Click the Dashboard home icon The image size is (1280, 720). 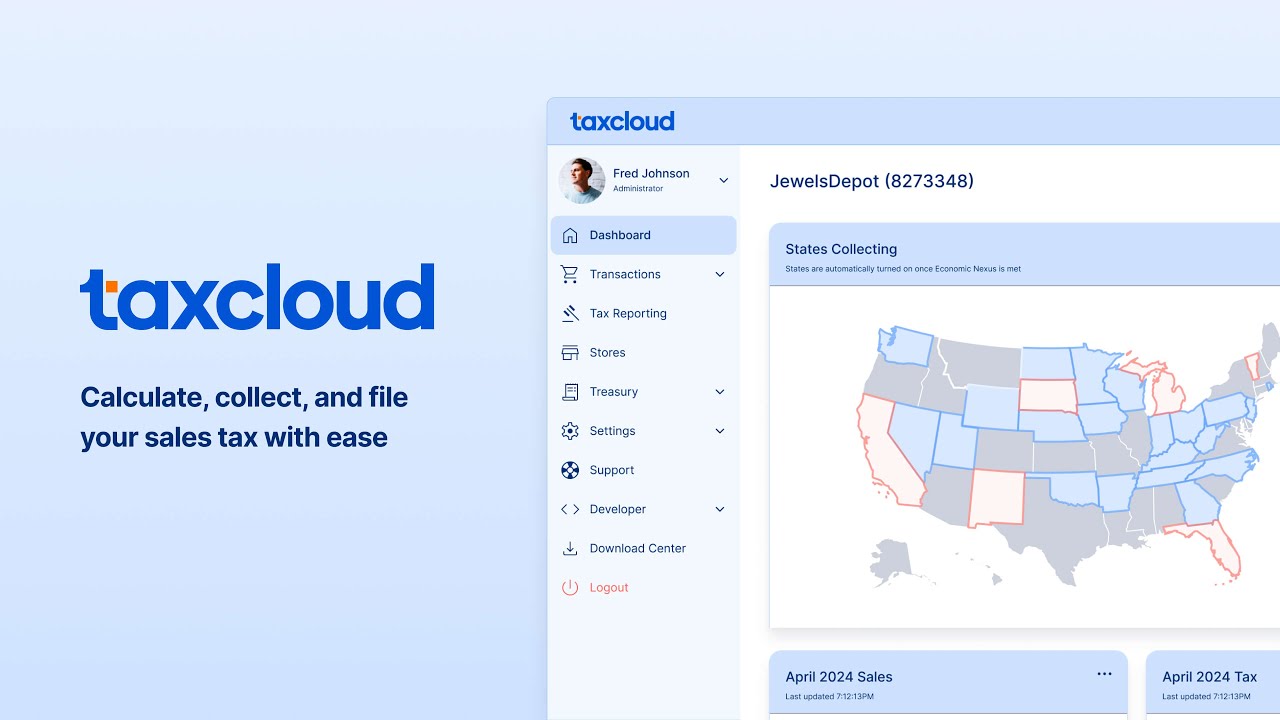570,235
